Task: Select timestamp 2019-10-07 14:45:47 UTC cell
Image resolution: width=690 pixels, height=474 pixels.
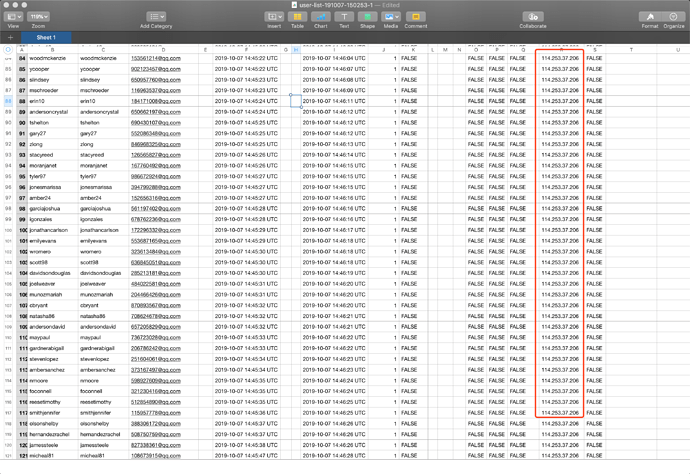Action: 246,456
